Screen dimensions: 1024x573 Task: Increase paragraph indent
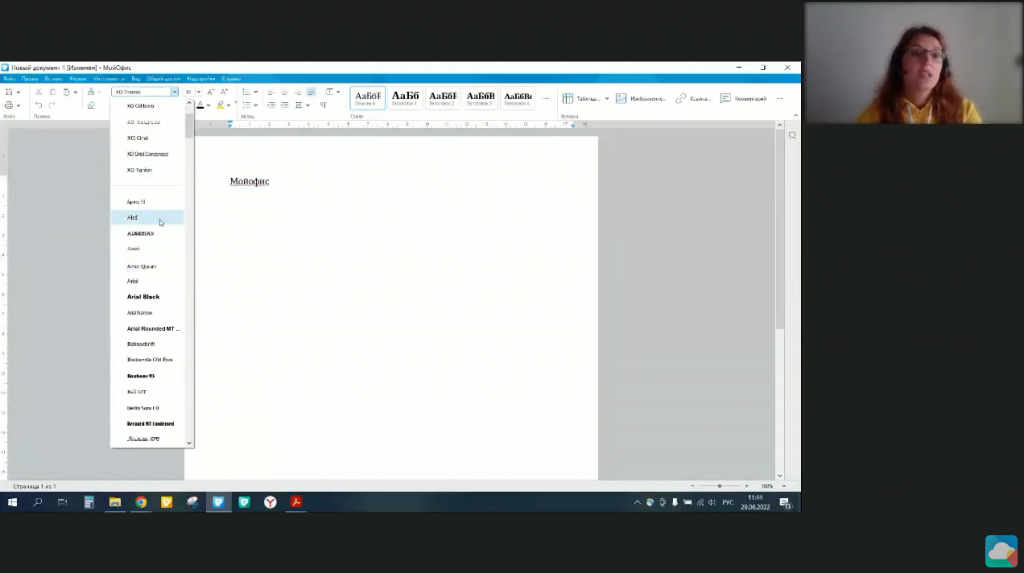point(285,105)
